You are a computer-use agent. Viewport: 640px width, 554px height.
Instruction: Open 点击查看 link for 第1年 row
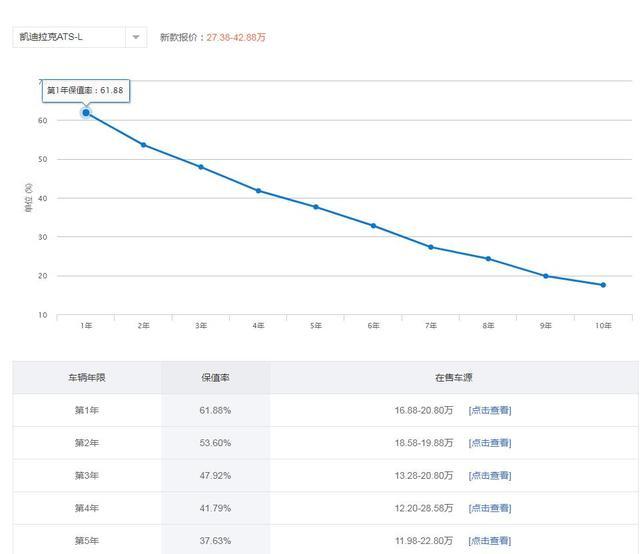[x=490, y=410]
